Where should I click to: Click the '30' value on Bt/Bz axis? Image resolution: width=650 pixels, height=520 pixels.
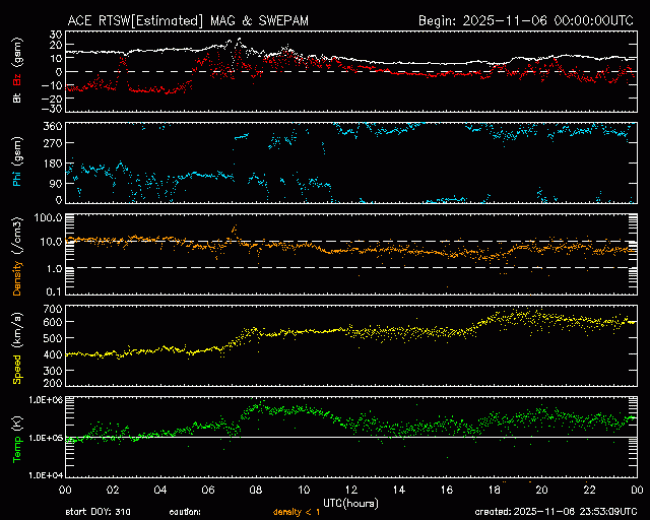point(56,34)
